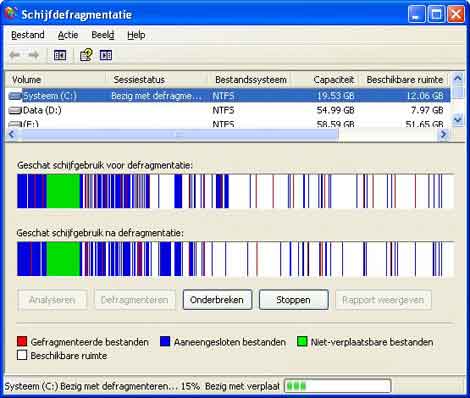
Task: Click the 54.99 GB capacity value
Action: (x=335, y=110)
